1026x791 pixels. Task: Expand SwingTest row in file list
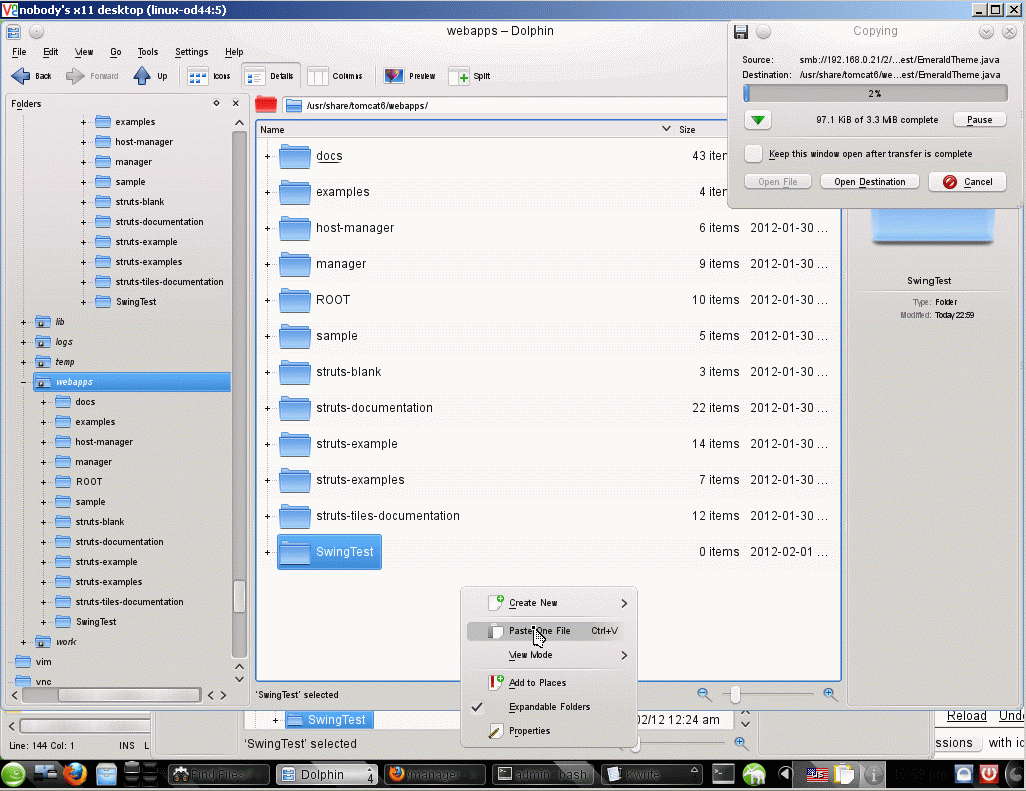[268, 552]
